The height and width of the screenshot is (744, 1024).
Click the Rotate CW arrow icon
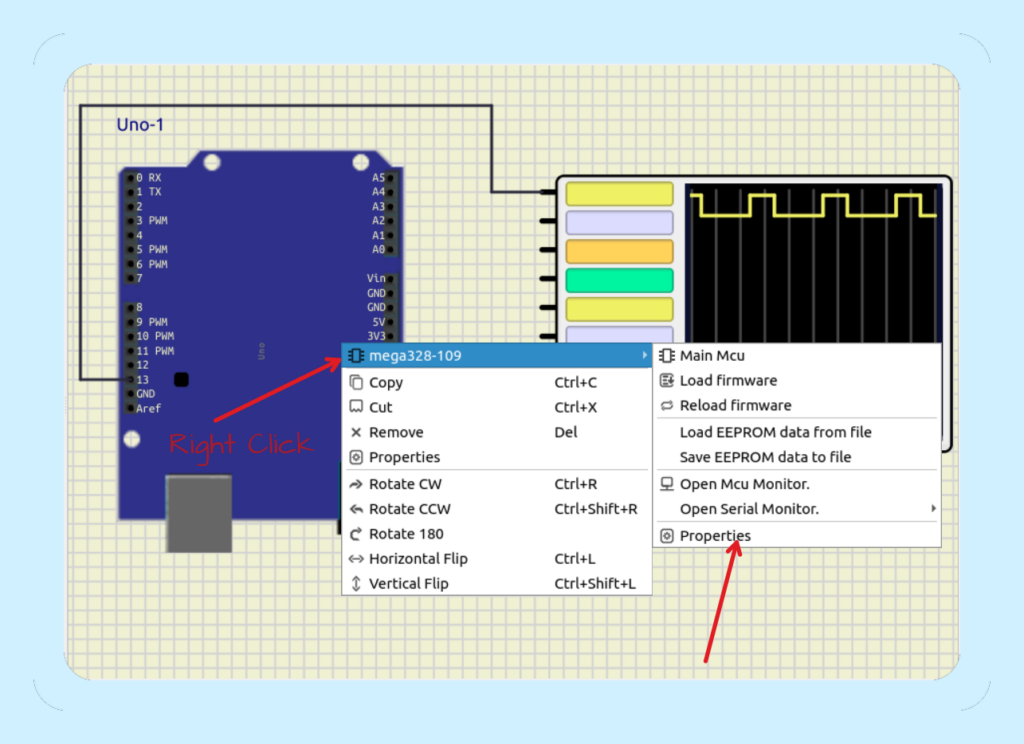pyautogui.click(x=356, y=484)
